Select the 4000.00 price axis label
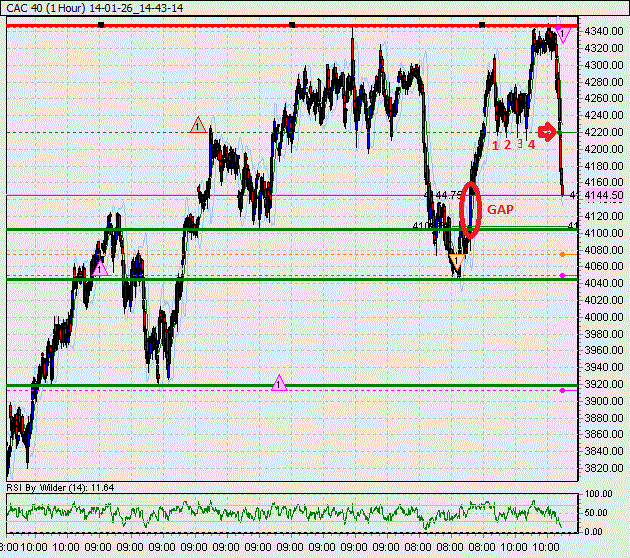The width and height of the screenshot is (630, 558). point(604,317)
